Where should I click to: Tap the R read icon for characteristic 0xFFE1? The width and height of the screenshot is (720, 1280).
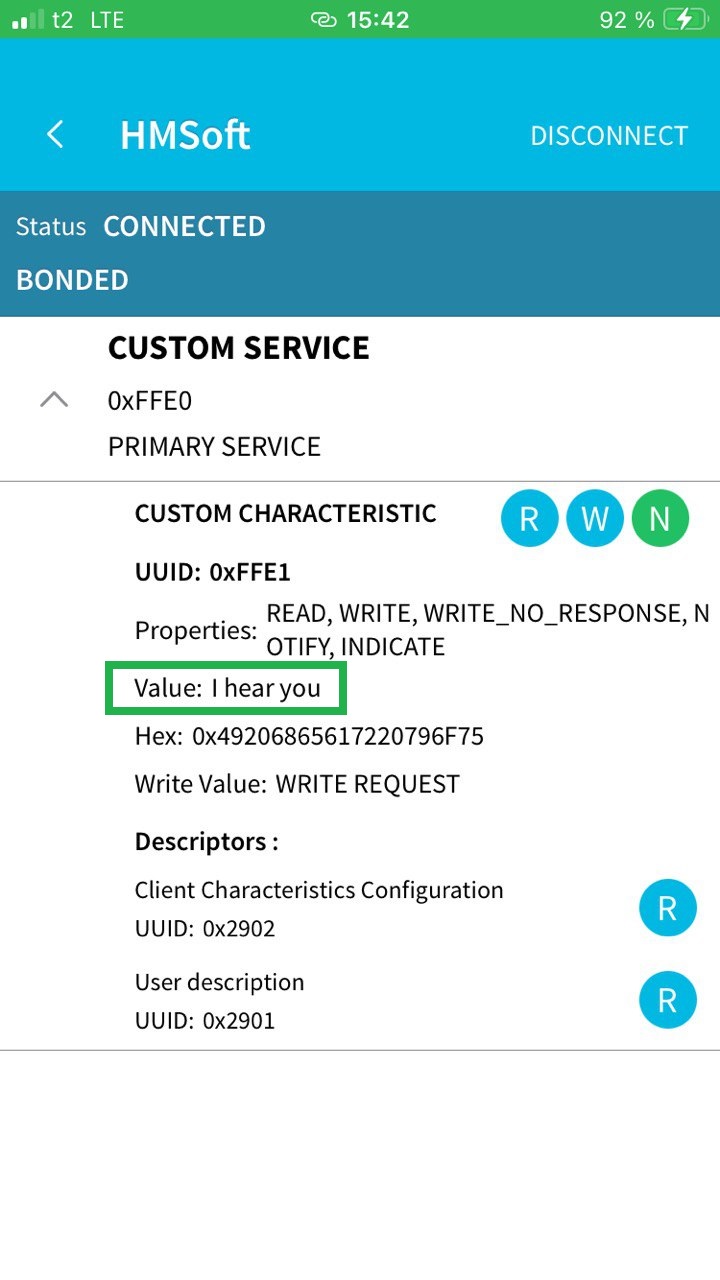[529, 518]
